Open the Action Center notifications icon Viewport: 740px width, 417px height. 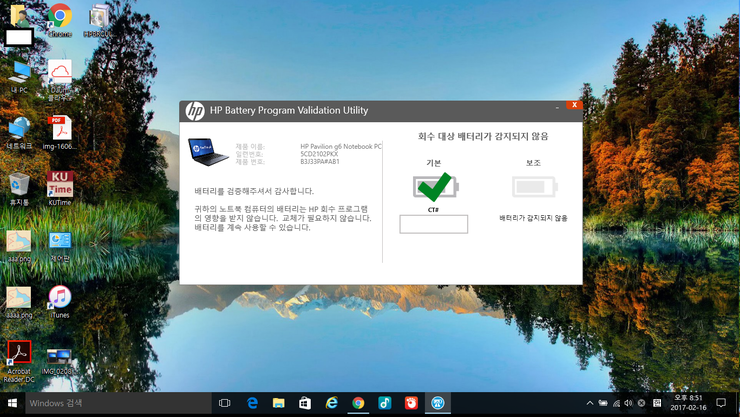721,403
